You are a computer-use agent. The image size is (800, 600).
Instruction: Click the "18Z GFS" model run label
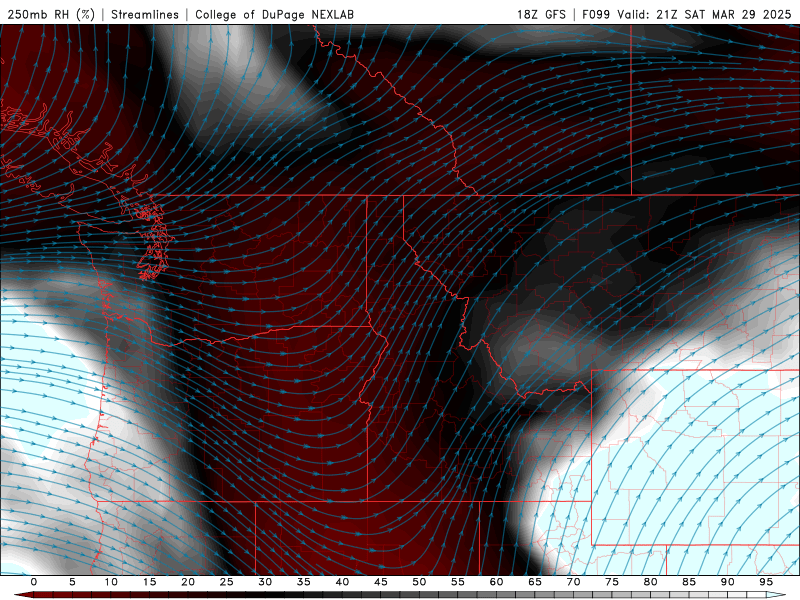tap(541, 14)
